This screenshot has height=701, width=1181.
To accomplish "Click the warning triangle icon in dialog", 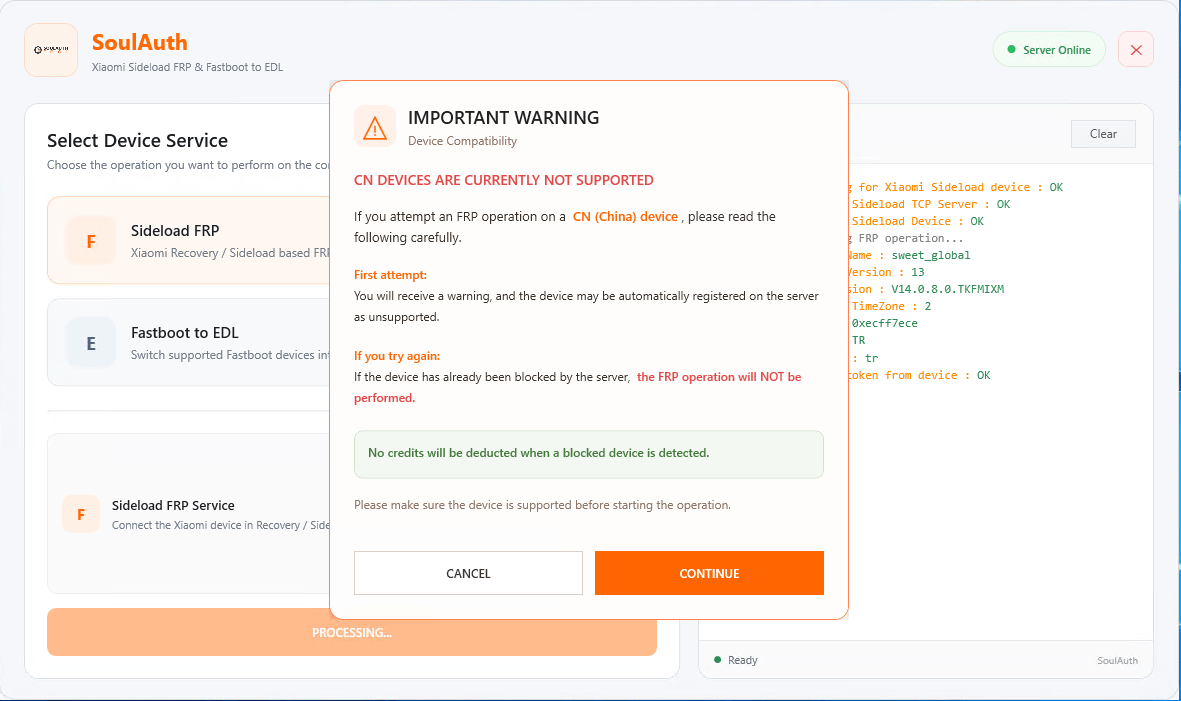I will (375, 126).
